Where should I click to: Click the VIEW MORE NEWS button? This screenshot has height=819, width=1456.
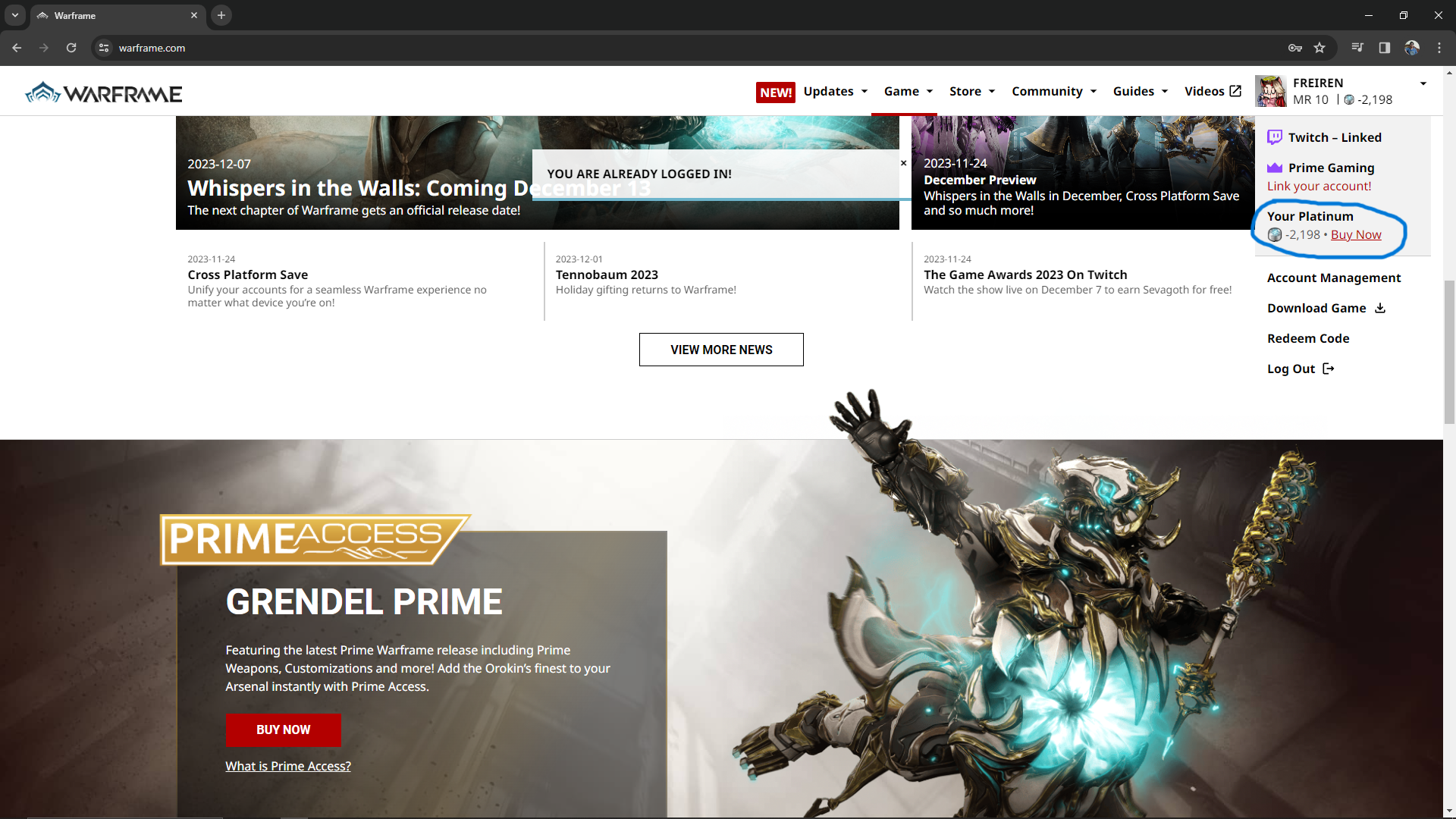721,350
